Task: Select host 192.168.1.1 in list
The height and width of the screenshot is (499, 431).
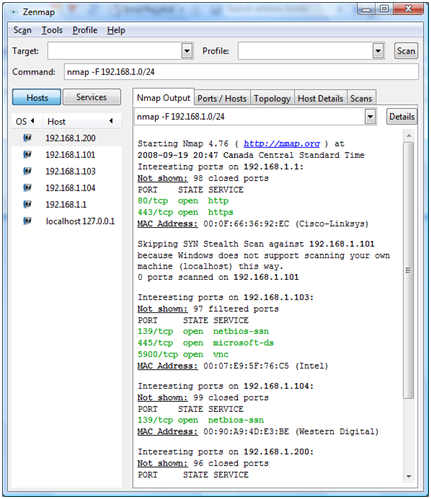Action: pyautogui.click(x=67, y=204)
